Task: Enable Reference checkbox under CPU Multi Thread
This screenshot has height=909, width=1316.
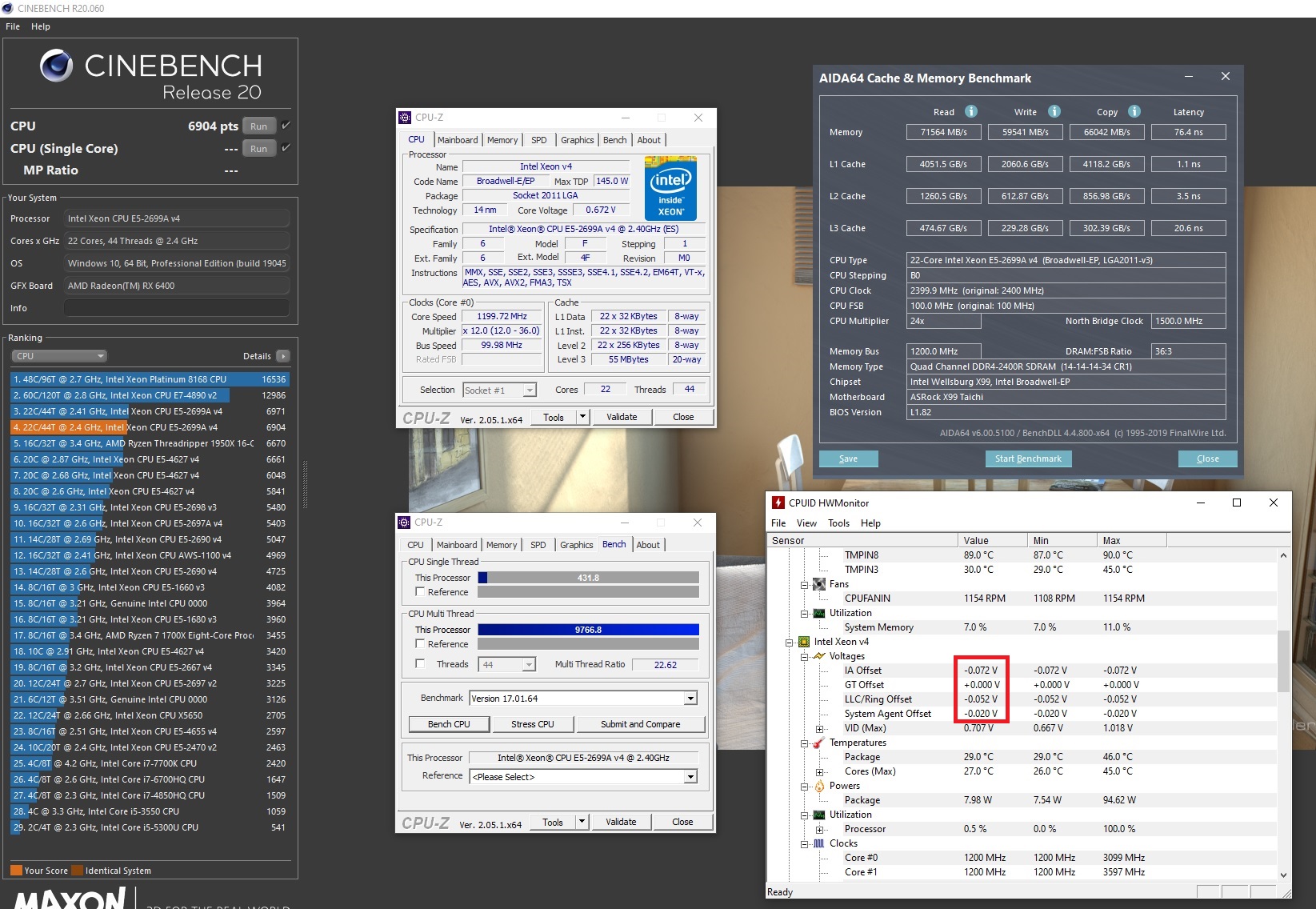Action: pos(420,644)
